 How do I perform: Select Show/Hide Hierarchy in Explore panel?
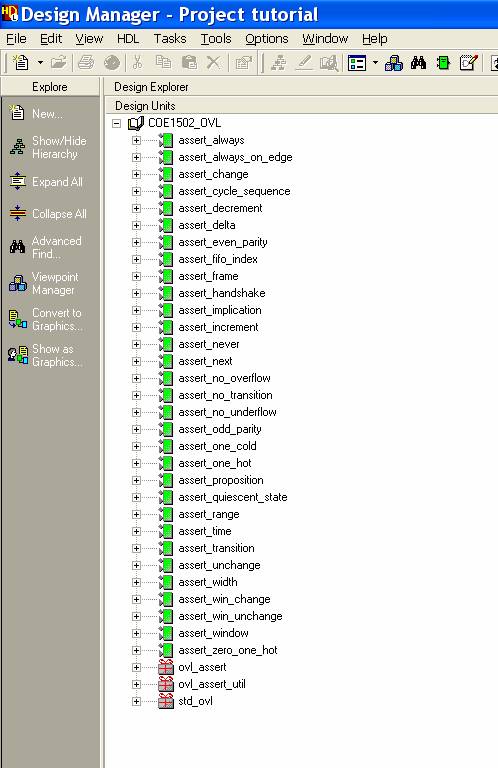click(48, 147)
